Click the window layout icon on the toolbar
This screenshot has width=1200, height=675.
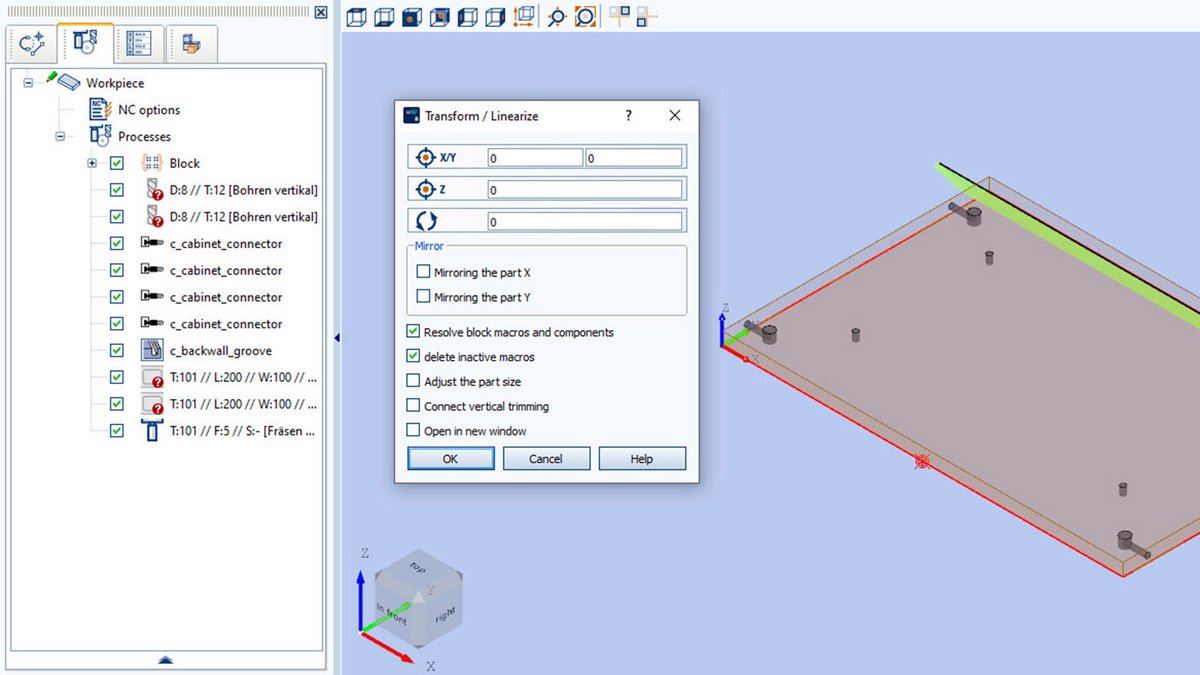[620, 15]
